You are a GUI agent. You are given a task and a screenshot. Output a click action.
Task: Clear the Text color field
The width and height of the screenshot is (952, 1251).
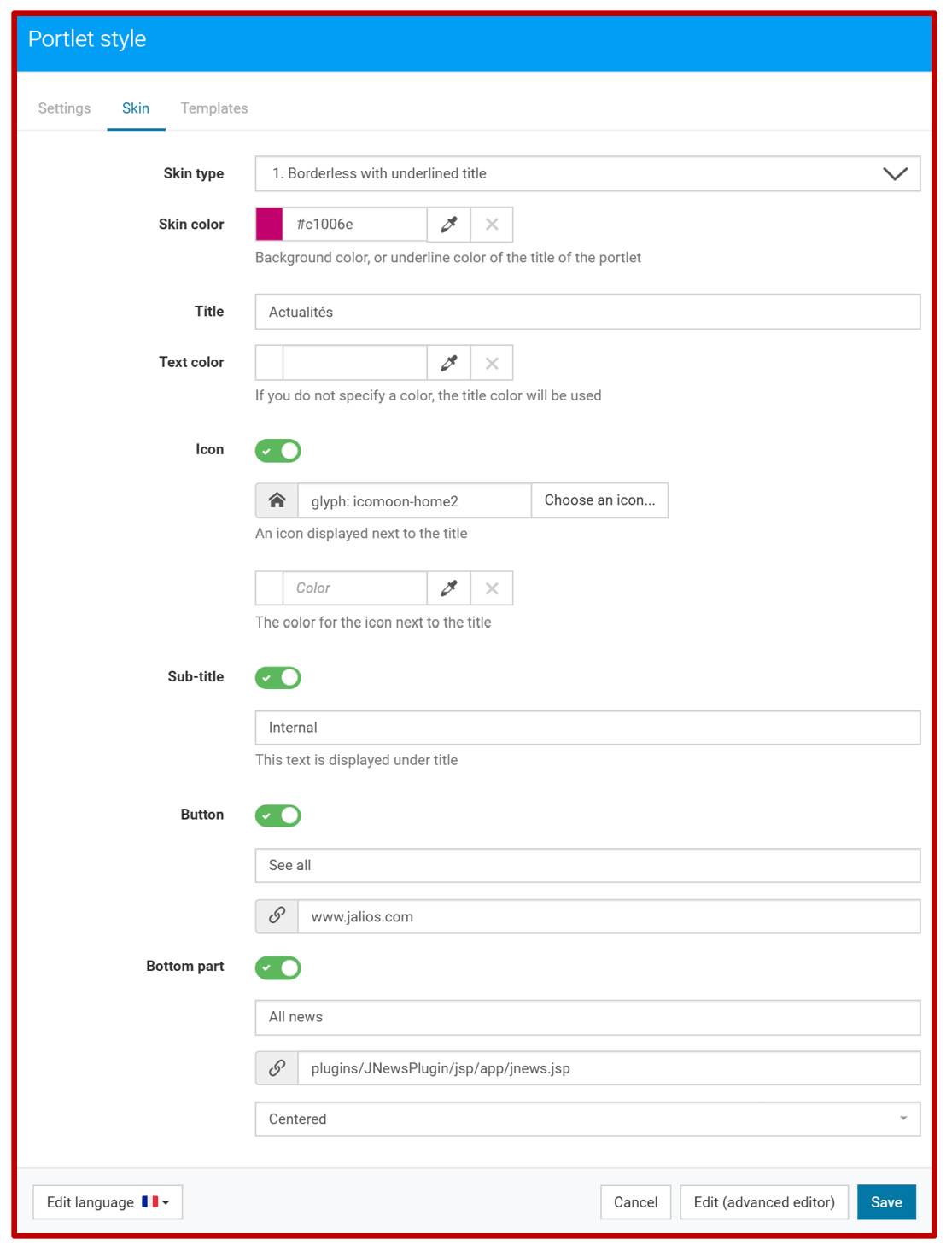(x=492, y=363)
